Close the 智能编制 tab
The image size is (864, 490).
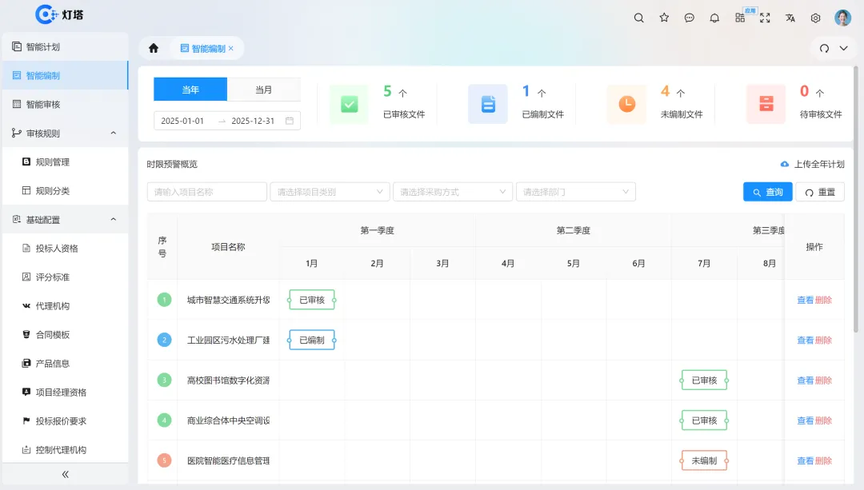(231, 48)
